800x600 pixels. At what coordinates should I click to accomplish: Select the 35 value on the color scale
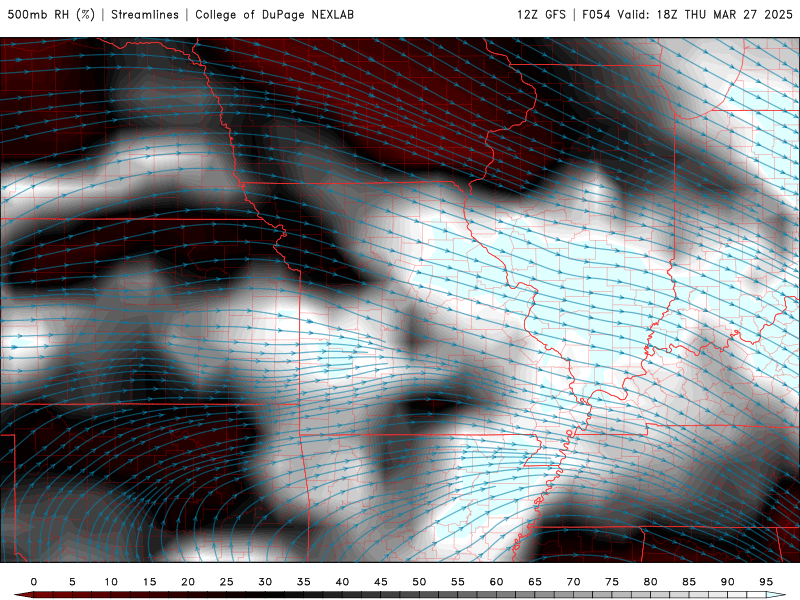[x=304, y=582]
